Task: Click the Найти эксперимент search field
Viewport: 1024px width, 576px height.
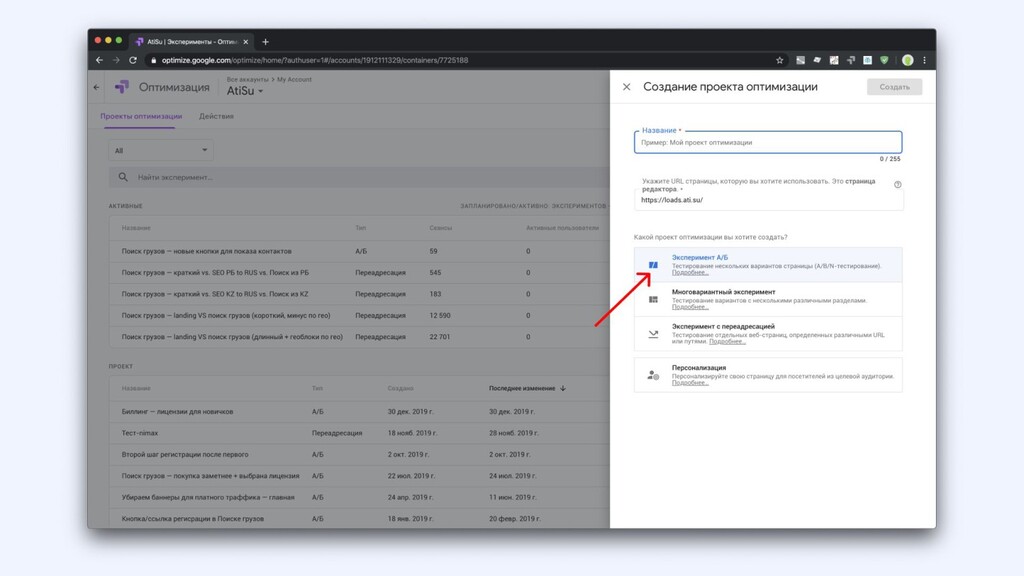Action: tap(359, 177)
